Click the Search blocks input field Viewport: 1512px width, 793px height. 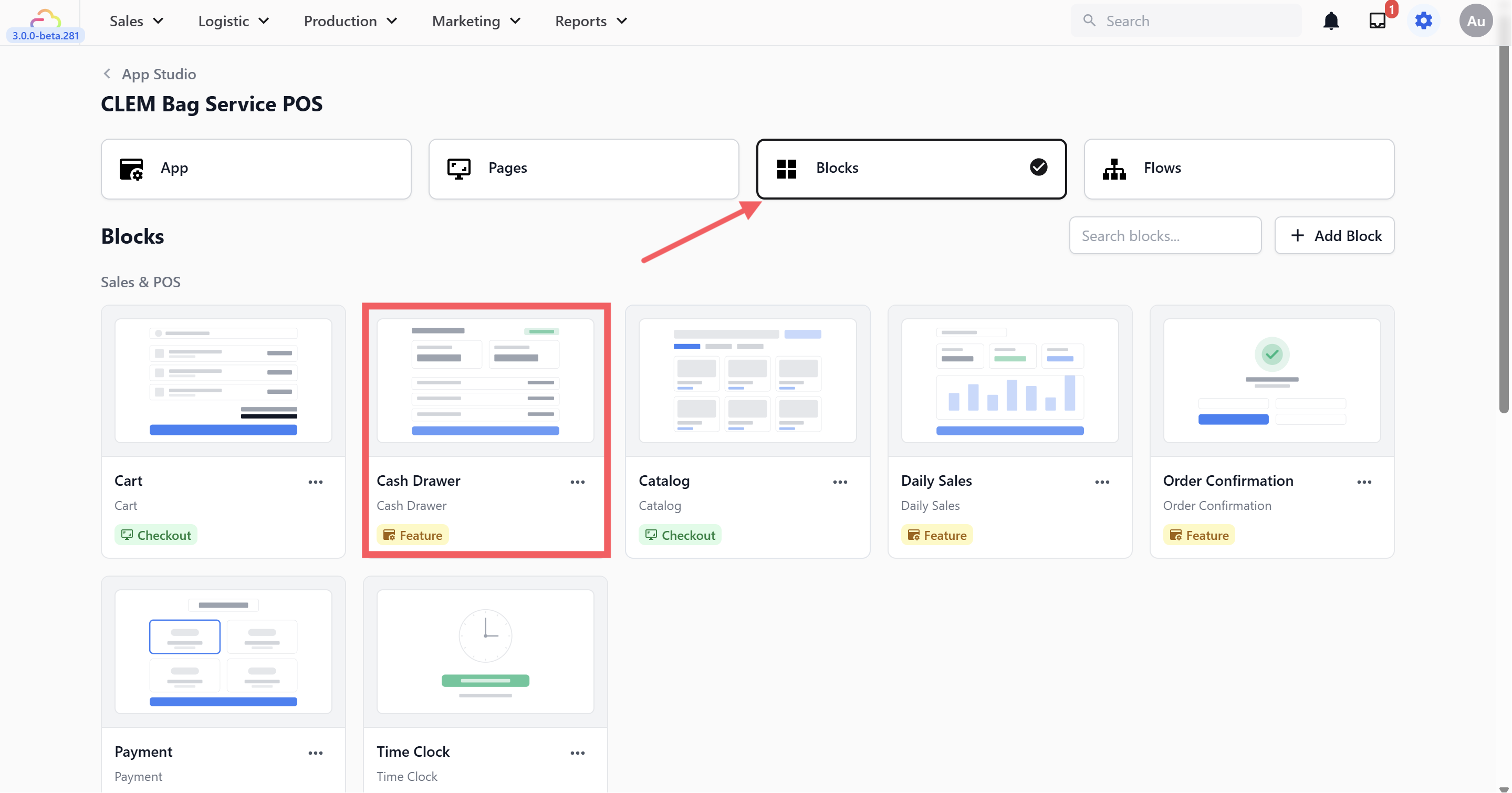pyautogui.click(x=1164, y=235)
